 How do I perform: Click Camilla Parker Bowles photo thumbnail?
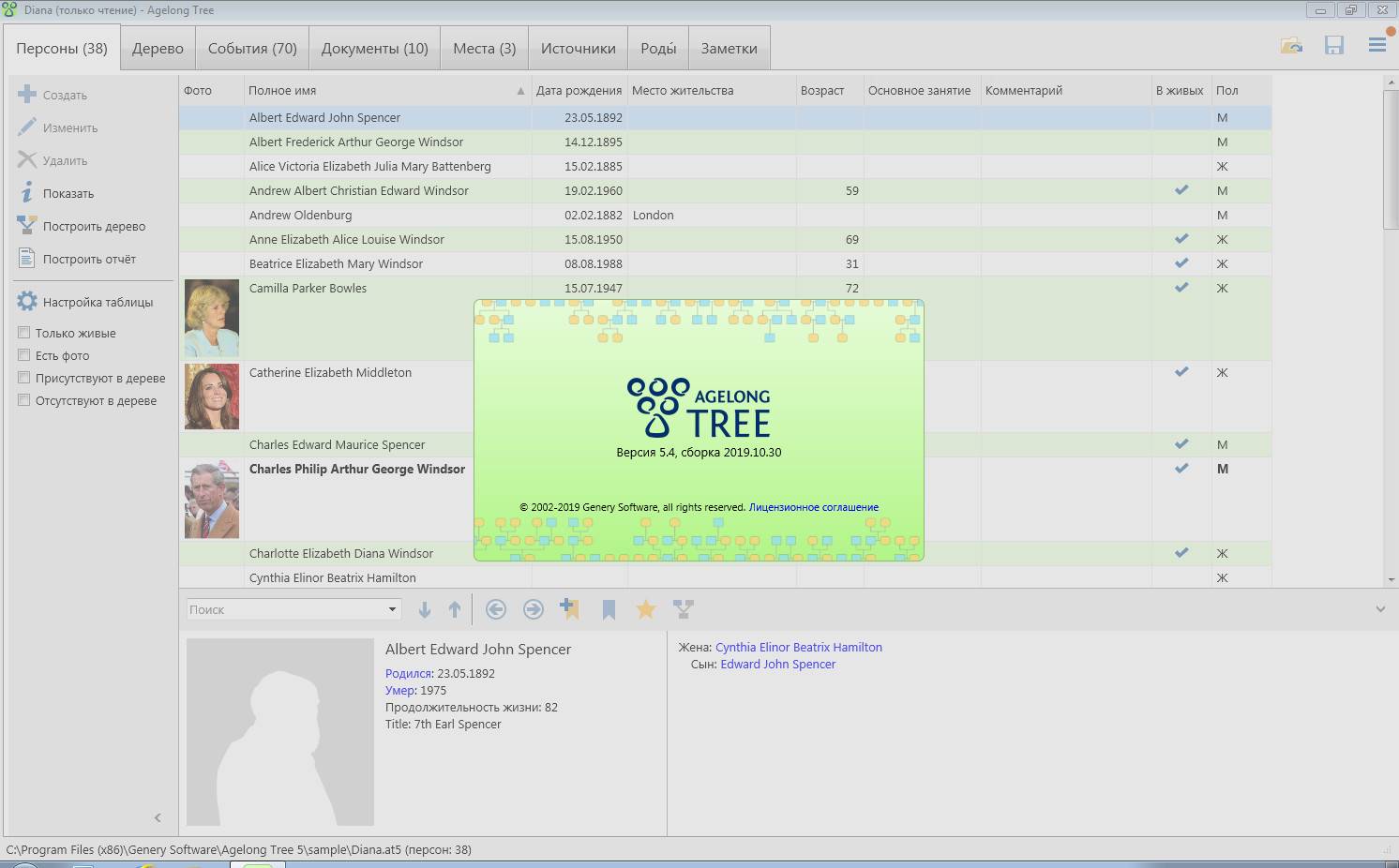pos(212,319)
